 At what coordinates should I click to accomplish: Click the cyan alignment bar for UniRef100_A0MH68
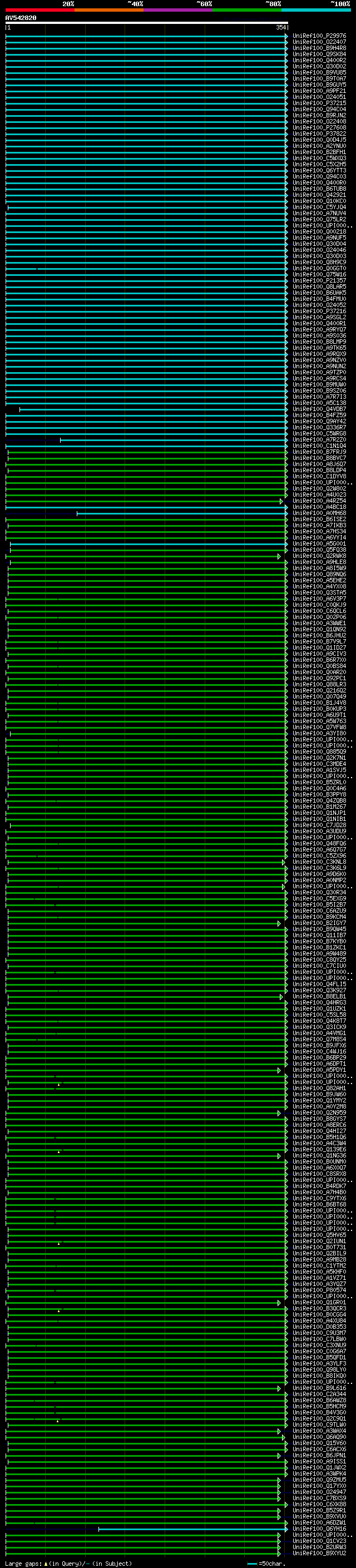coord(182,513)
